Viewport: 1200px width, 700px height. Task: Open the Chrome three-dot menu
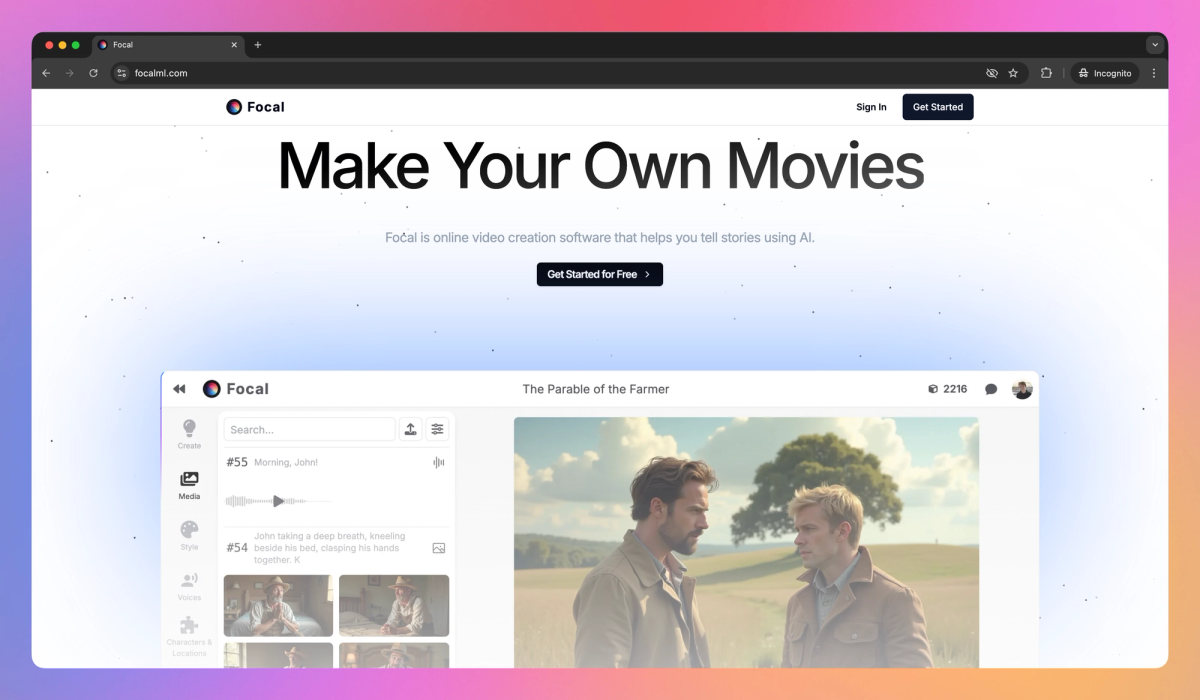[1154, 73]
